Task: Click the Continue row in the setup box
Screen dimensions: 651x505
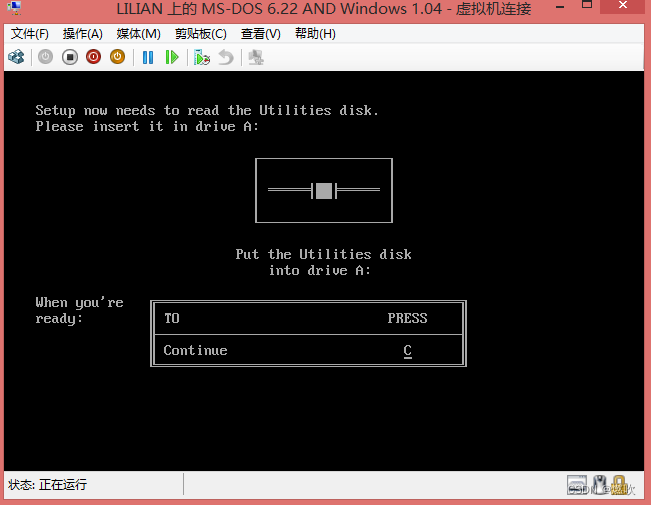Action: (x=308, y=350)
